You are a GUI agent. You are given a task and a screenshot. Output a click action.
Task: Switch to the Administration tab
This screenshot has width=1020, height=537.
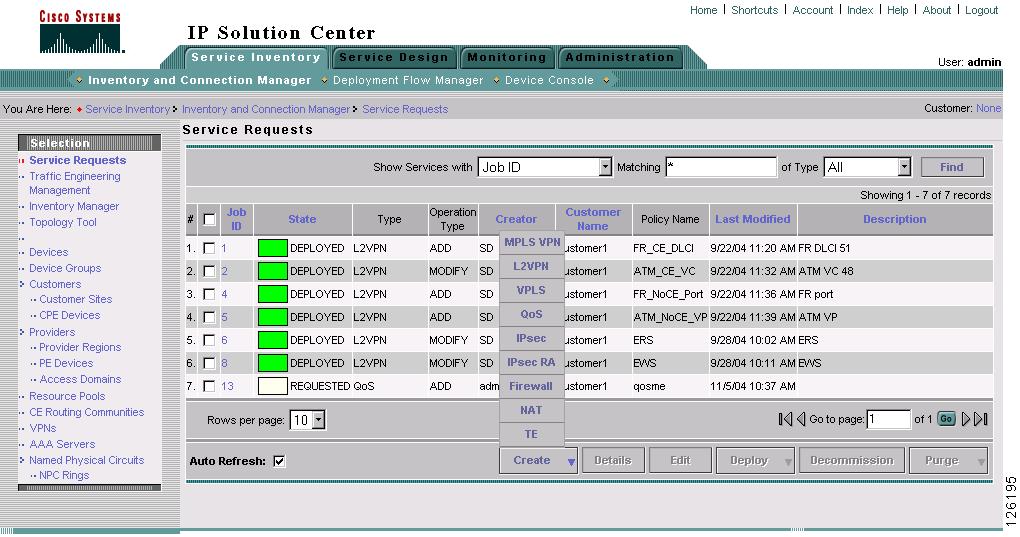(620, 57)
